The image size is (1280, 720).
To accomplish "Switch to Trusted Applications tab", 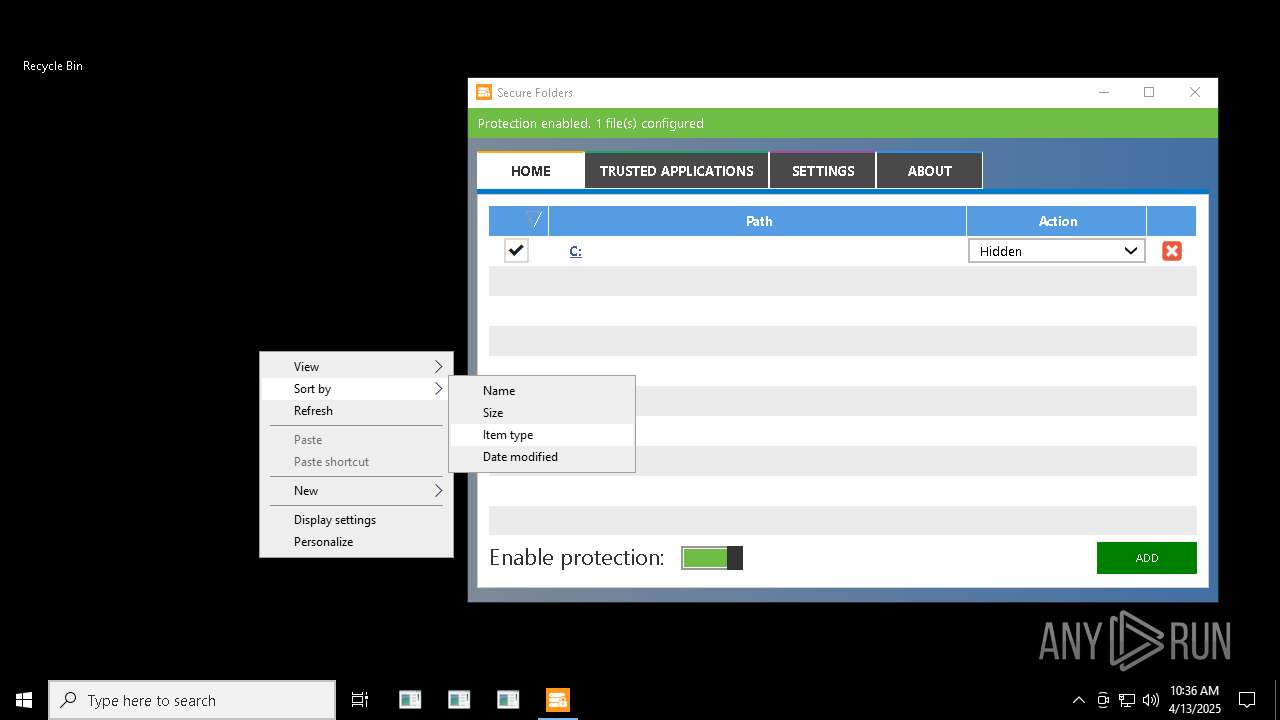I will coord(677,171).
